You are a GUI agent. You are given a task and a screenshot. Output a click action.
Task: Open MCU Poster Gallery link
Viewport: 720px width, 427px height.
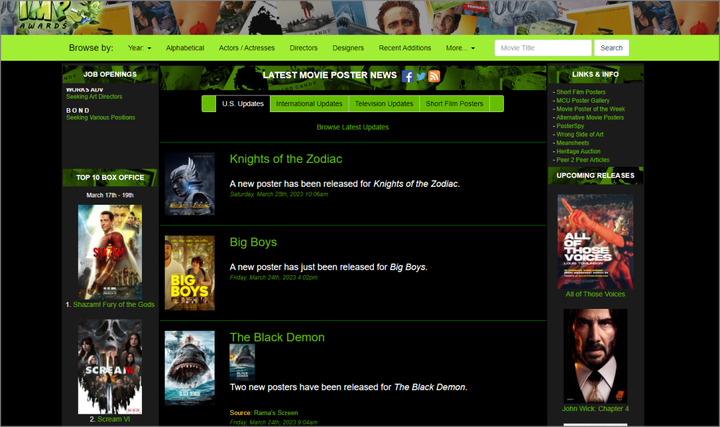coord(583,101)
